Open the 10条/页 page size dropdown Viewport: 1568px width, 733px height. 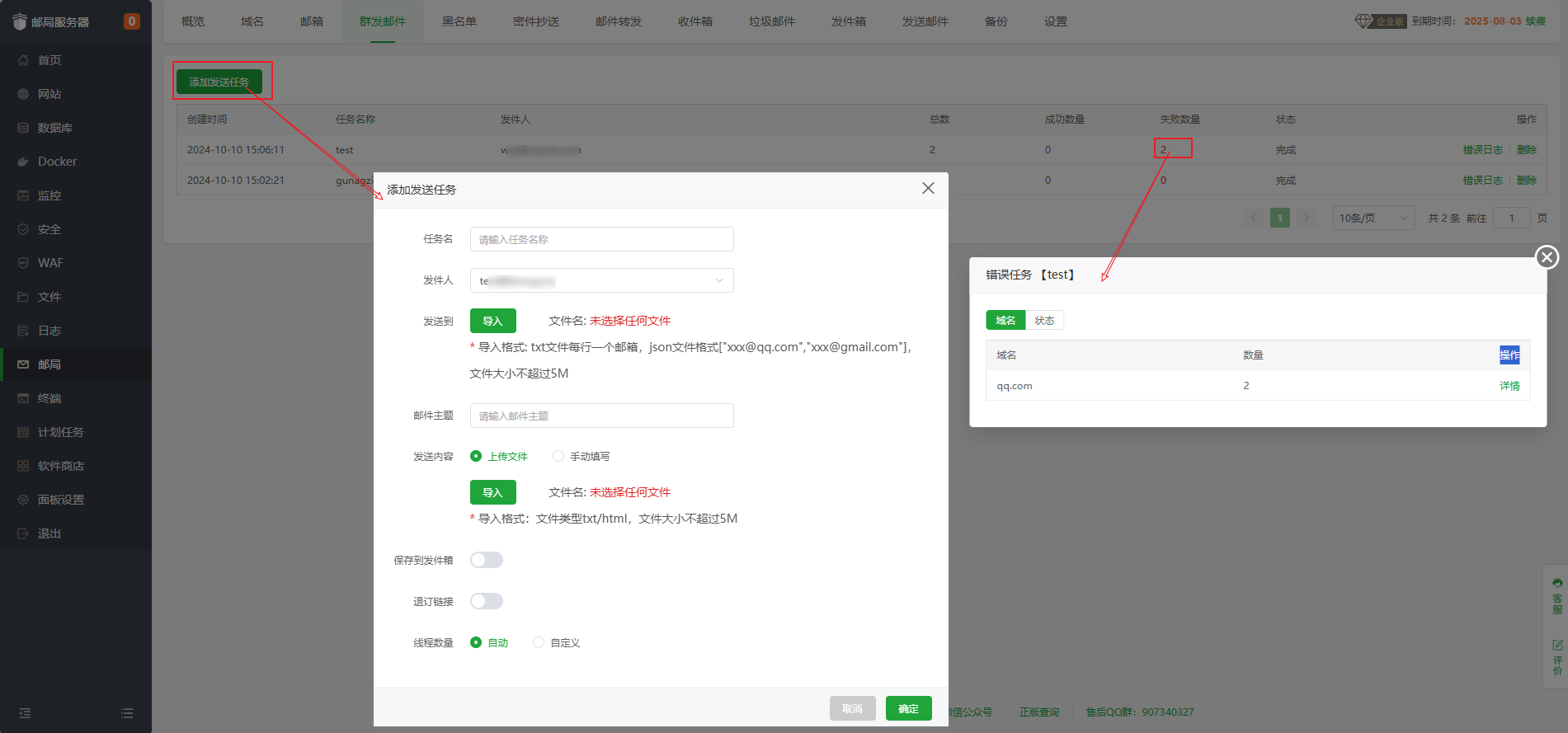1374,218
